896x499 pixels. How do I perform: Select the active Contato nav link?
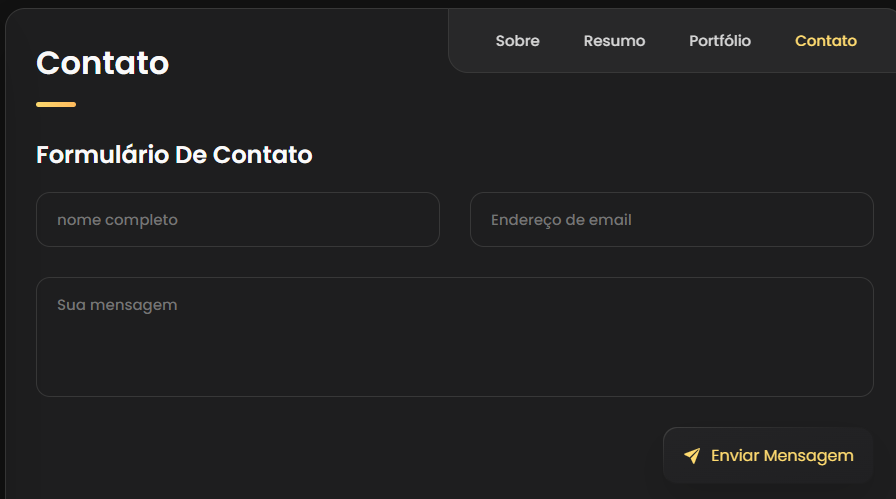826,41
